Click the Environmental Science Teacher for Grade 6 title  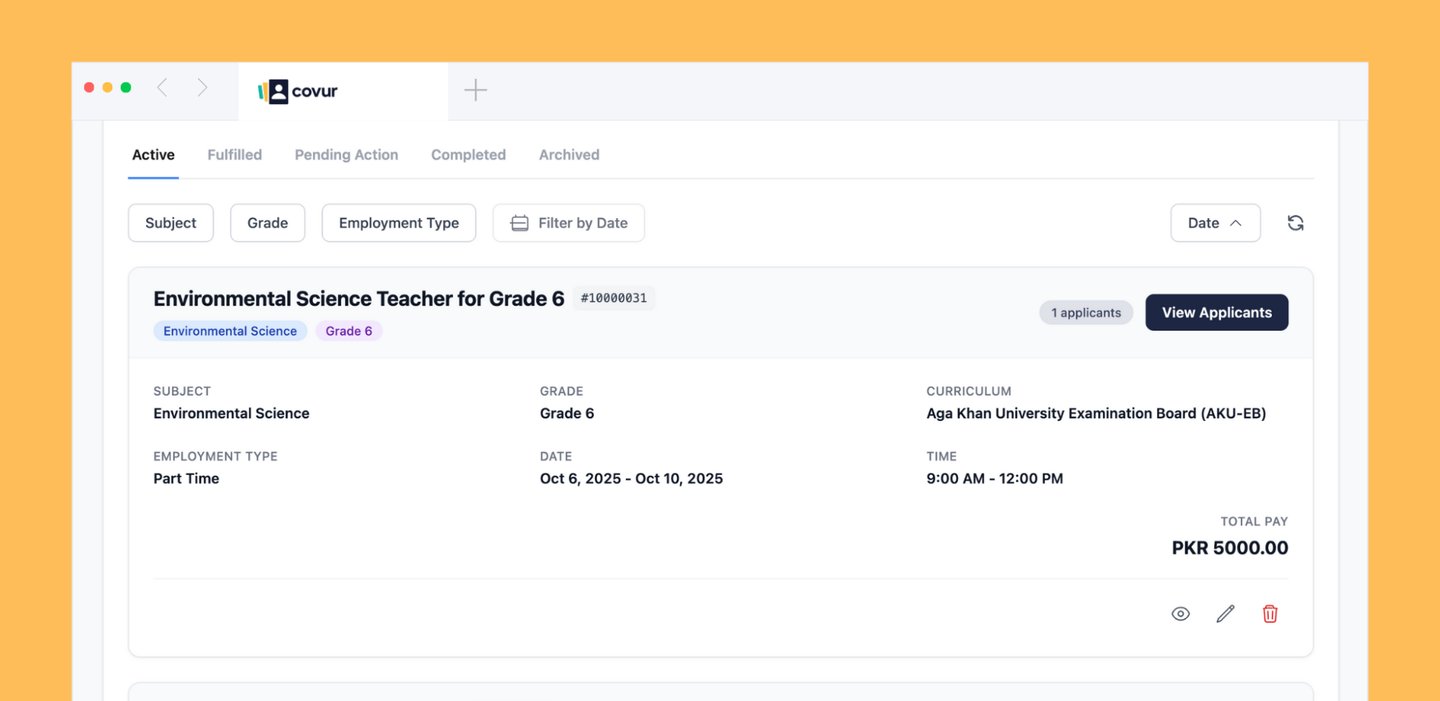click(x=359, y=298)
